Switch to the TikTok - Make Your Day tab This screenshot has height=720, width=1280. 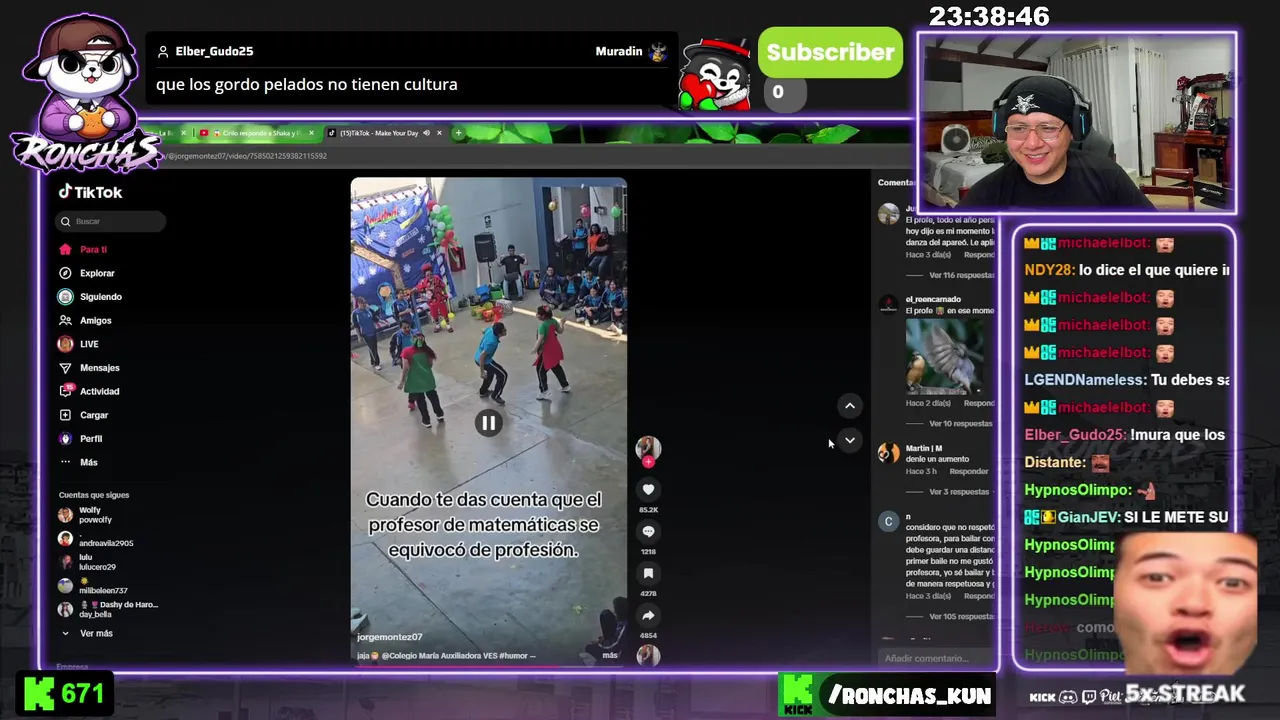point(380,133)
